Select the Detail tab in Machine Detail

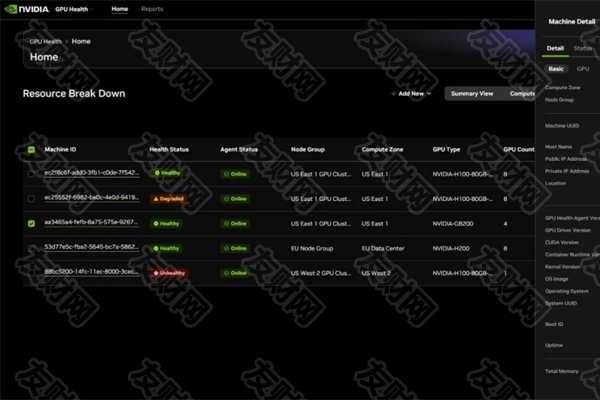555,48
